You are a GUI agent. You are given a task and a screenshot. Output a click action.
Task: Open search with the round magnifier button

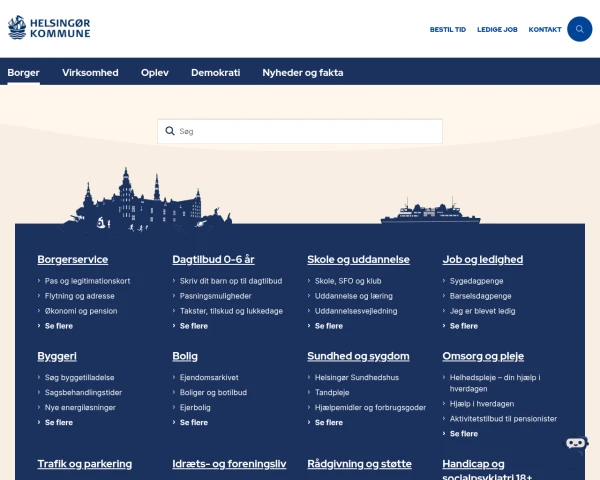(579, 29)
